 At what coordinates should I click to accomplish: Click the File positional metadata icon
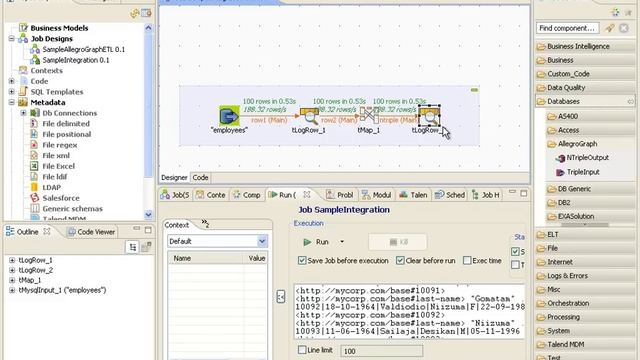[35, 134]
